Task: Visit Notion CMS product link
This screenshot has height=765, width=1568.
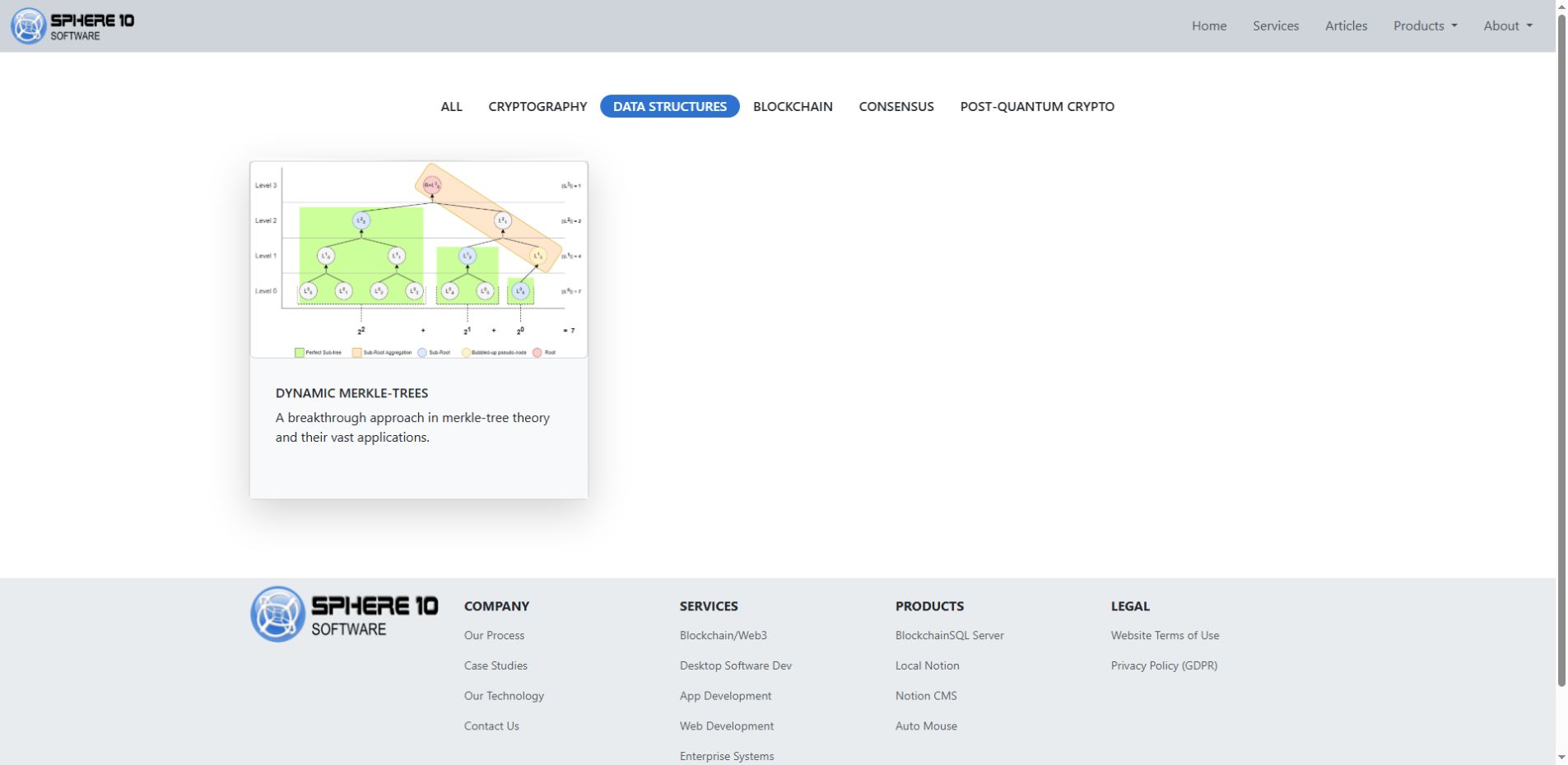Action: (926, 696)
